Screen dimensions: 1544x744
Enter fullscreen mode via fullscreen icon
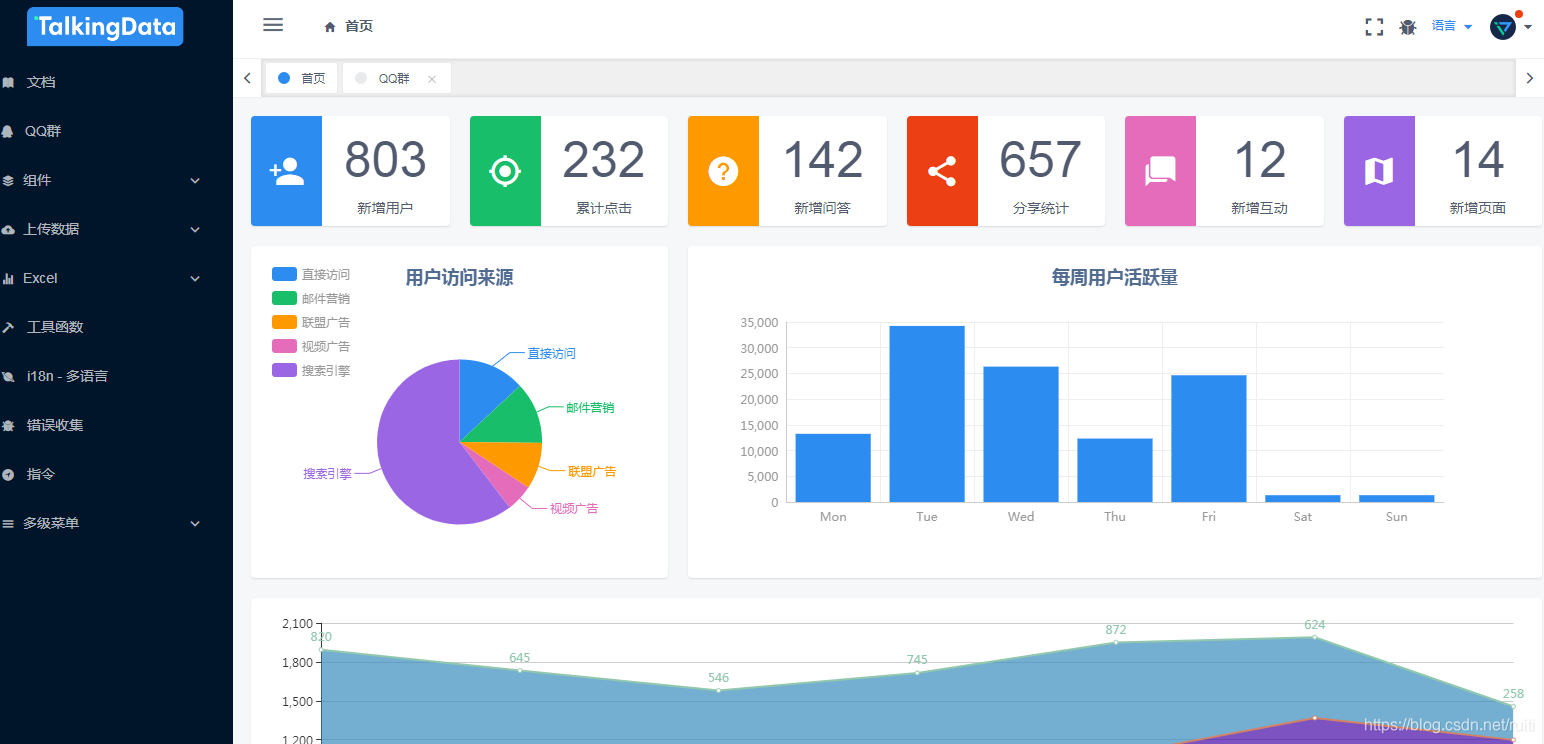(1374, 27)
